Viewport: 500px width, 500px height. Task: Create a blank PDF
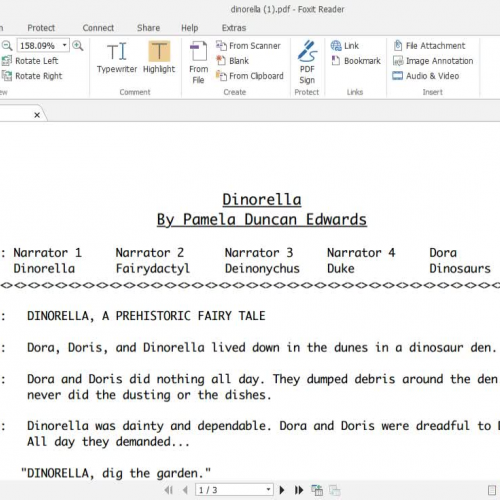pos(232,61)
